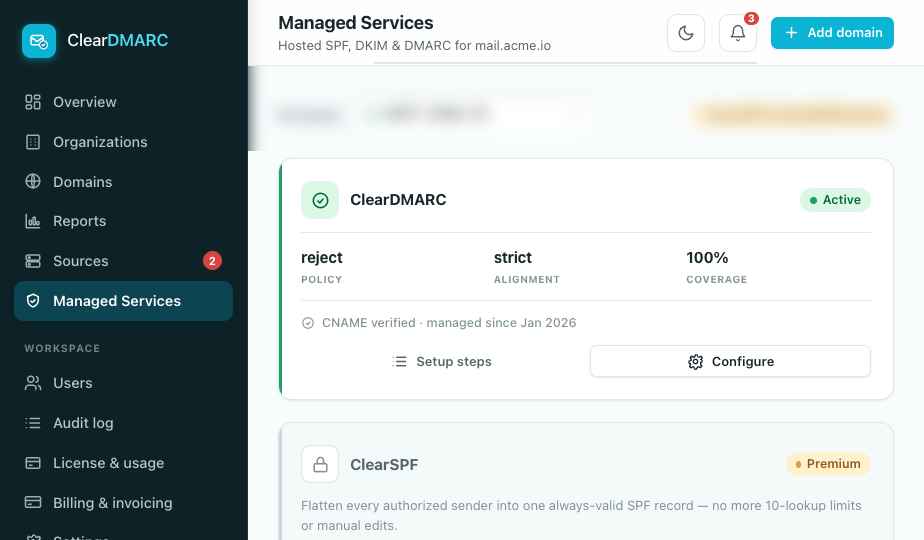Click the Managed Services page heading

(x=355, y=23)
